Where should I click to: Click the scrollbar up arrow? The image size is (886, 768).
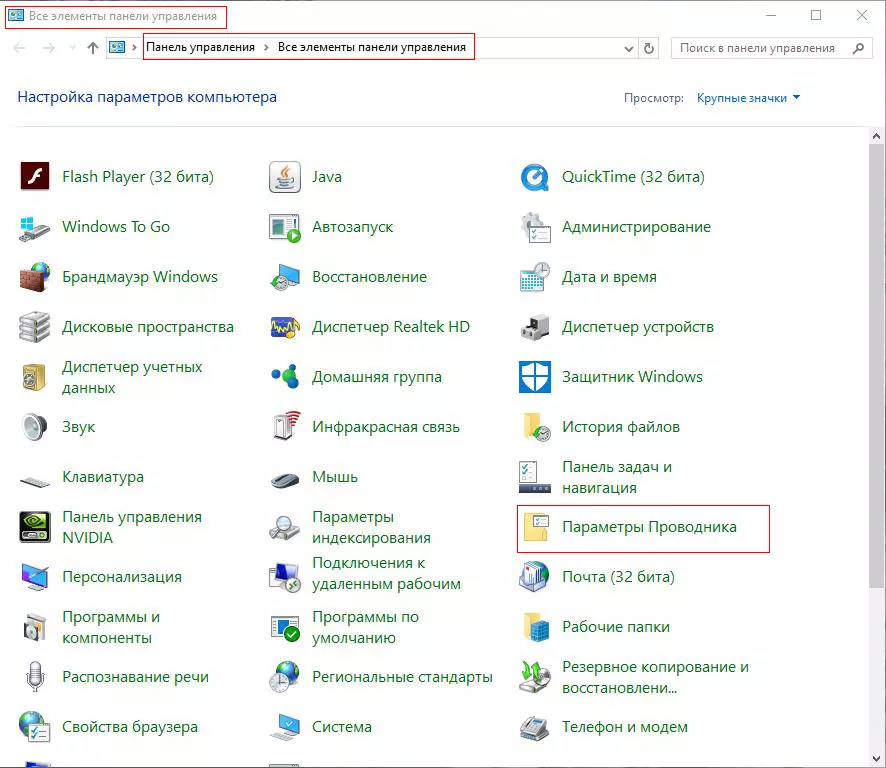point(876,136)
